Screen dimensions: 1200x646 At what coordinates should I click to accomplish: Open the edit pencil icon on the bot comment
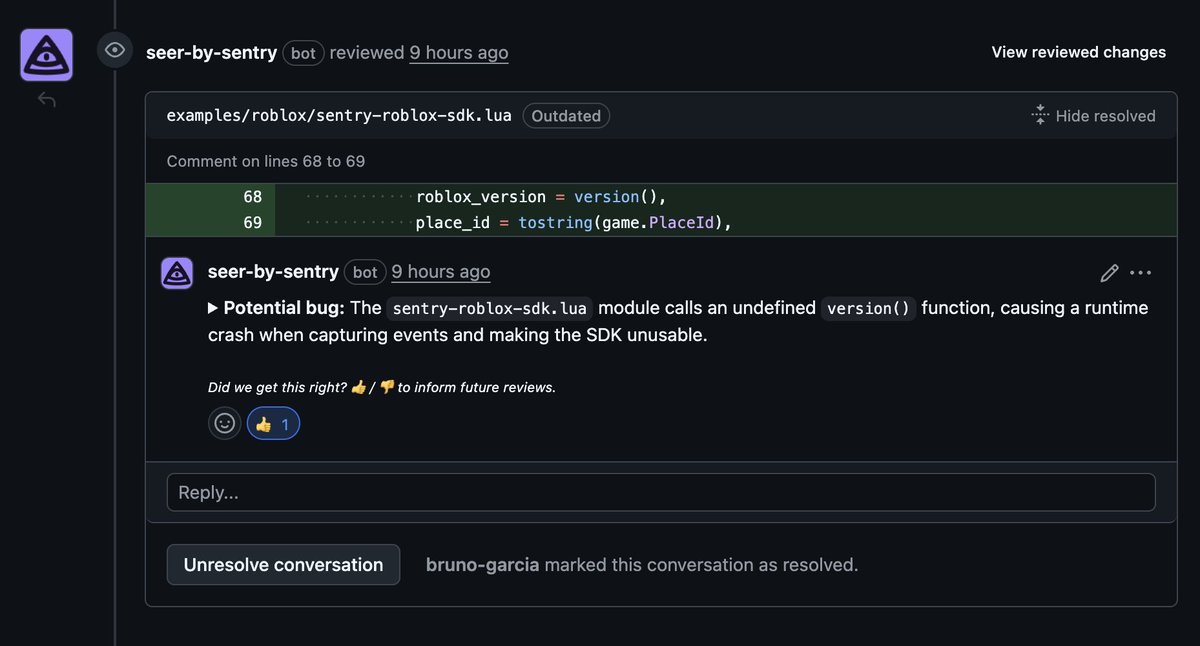point(1109,272)
